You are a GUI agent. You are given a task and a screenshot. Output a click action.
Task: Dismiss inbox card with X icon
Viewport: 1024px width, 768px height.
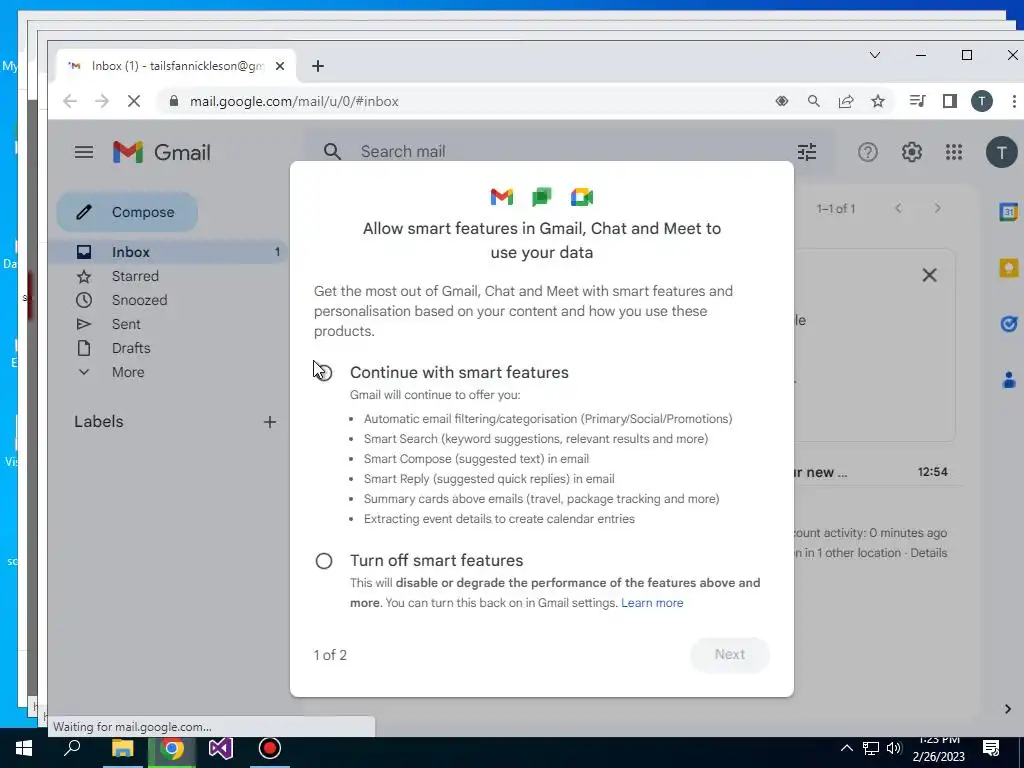(x=929, y=275)
